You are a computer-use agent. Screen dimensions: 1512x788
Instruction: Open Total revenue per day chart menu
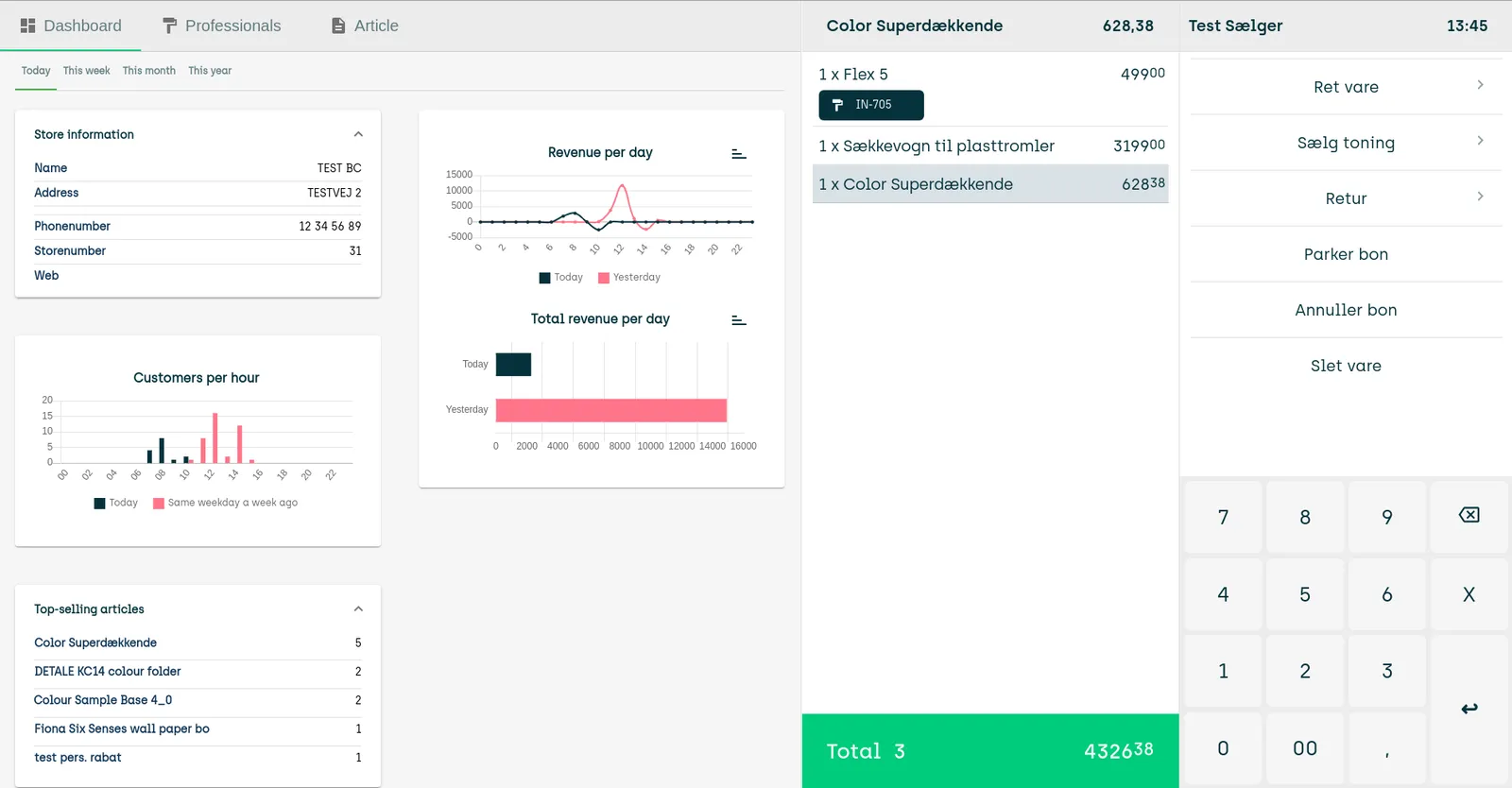click(739, 320)
